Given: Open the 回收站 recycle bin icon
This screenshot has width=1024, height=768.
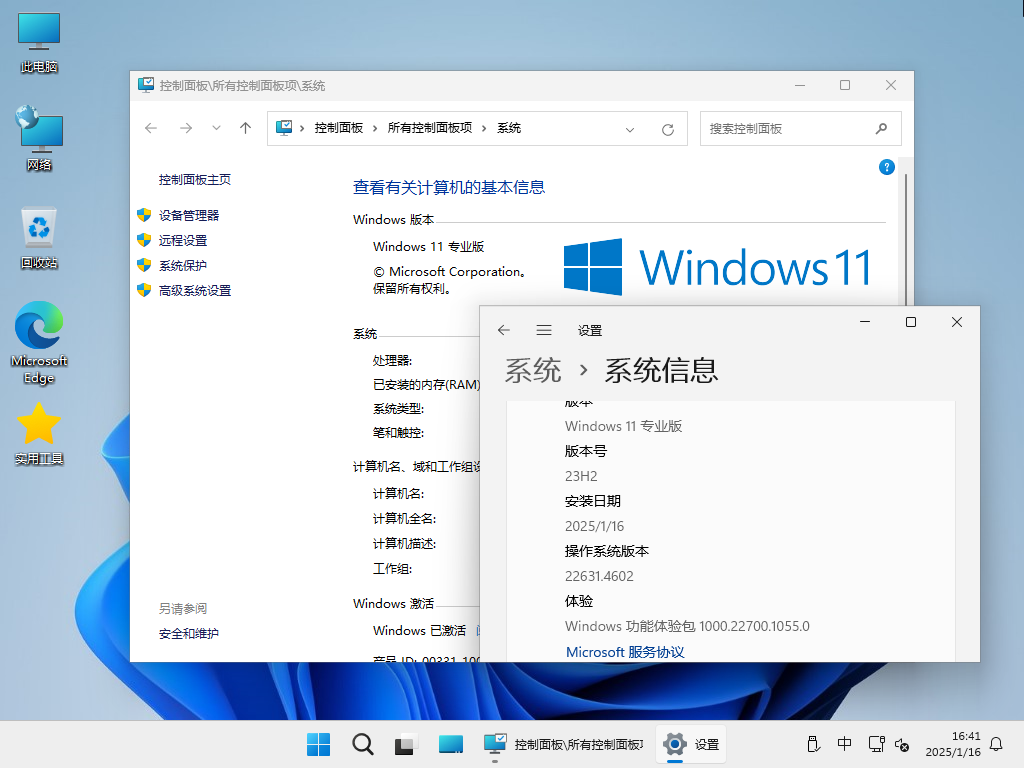Looking at the screenshot, I should tap(39, 238).
